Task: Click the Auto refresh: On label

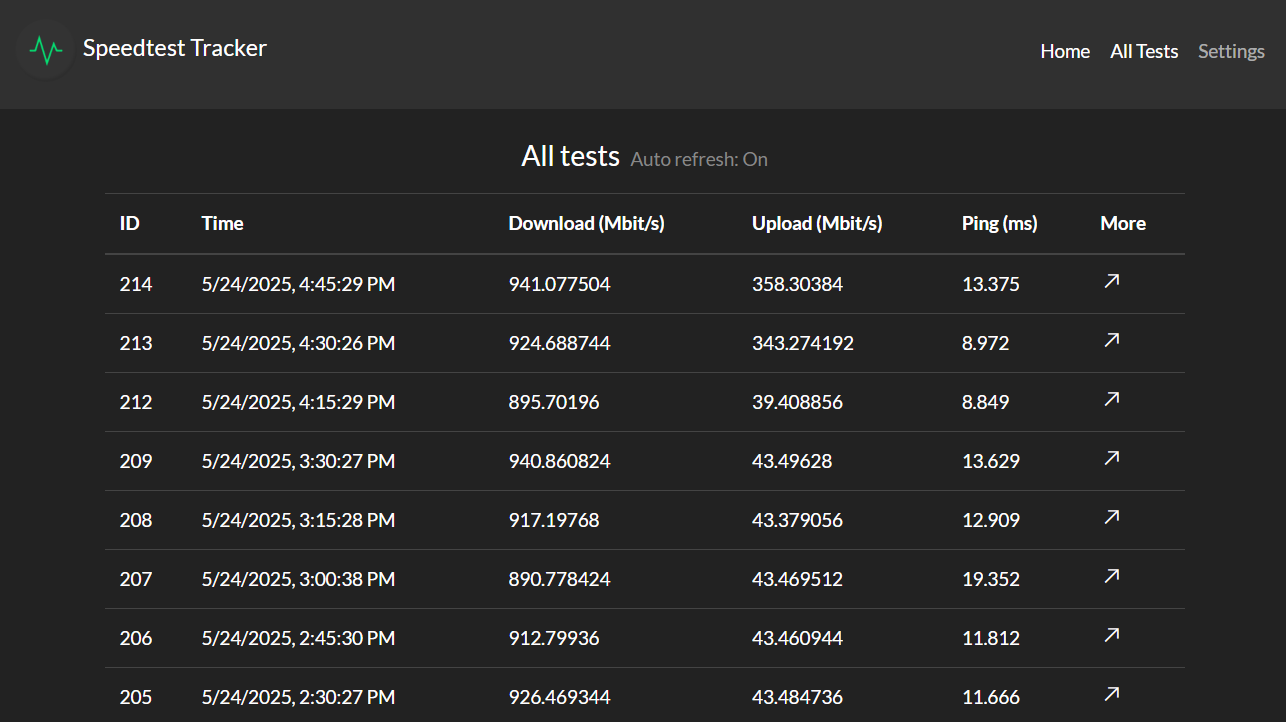Action: [x=699, y=159]
